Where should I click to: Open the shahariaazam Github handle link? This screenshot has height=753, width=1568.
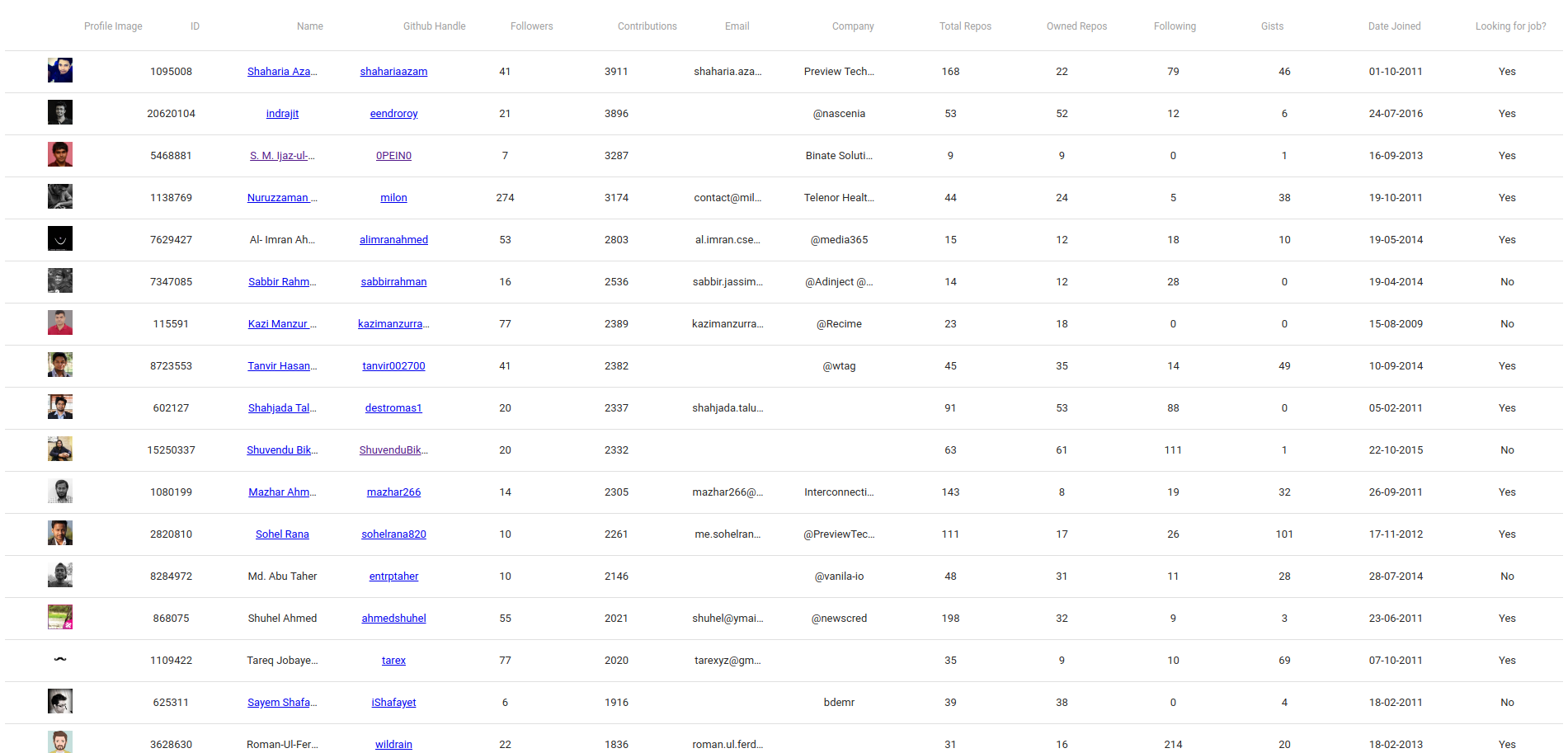pos(393,72)
